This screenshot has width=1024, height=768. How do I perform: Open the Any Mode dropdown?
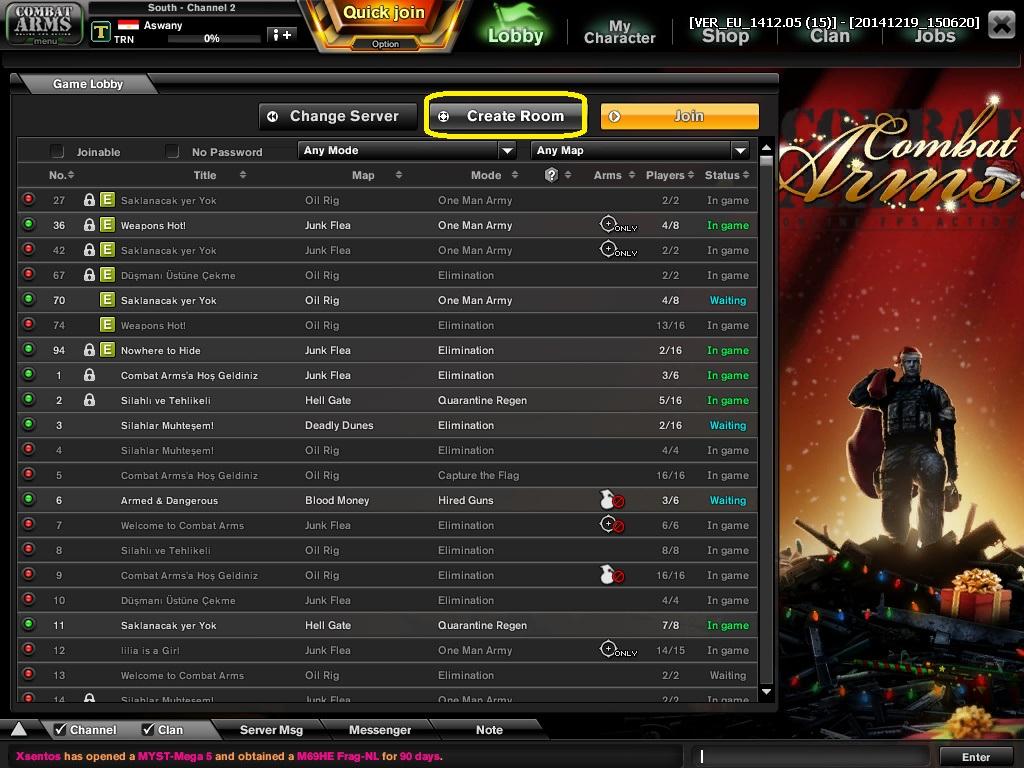pyautogui.click(x=407, y=151)
